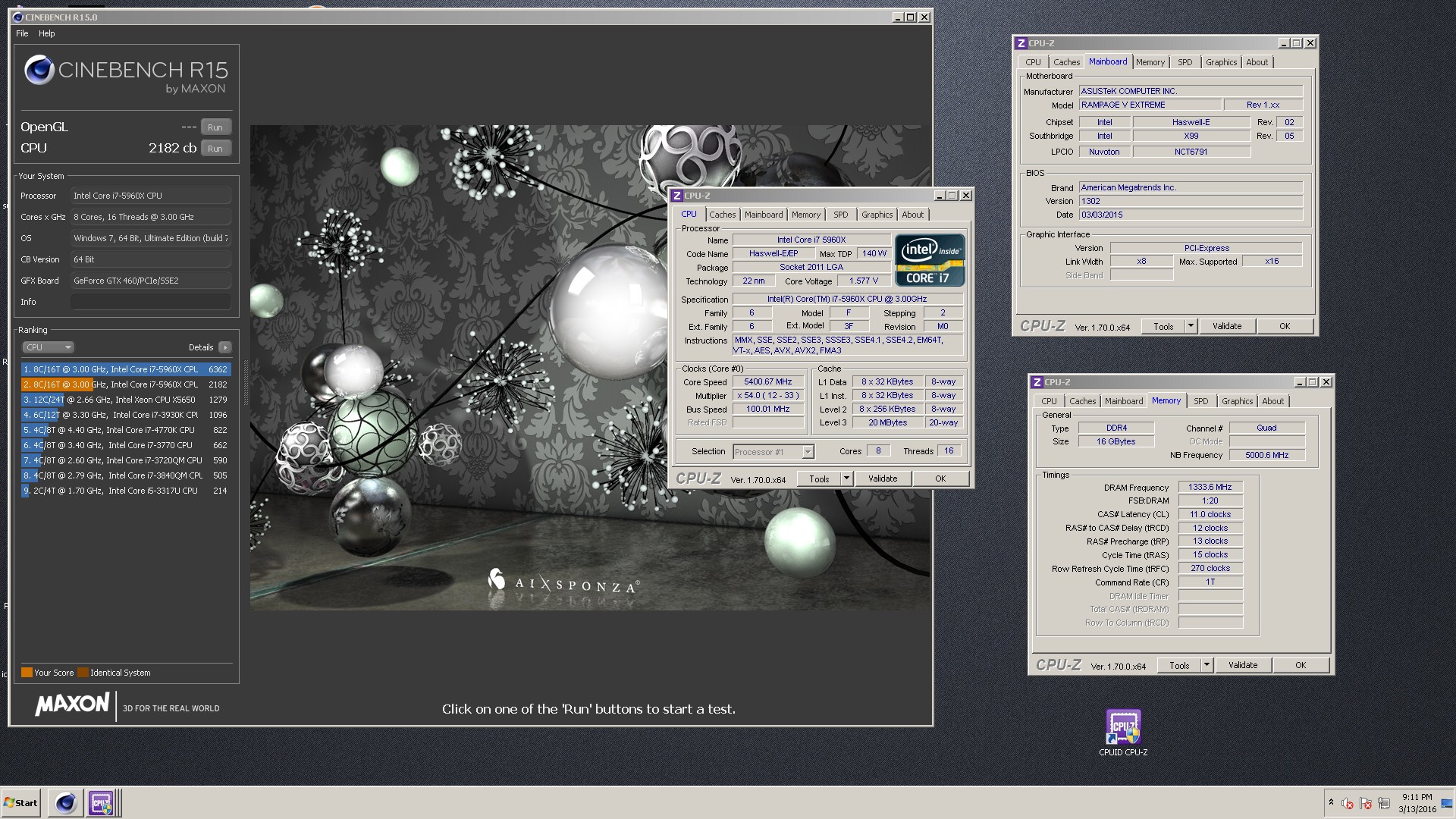
Task: Open the File menu in Cinebench
Action: tap(22, 33)
